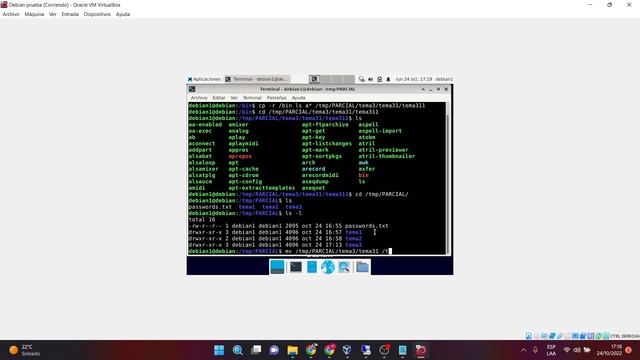Click Show Desktop icon in Xfce dock
The height and width of the screenshot is (360, 640).
point(277,267)
